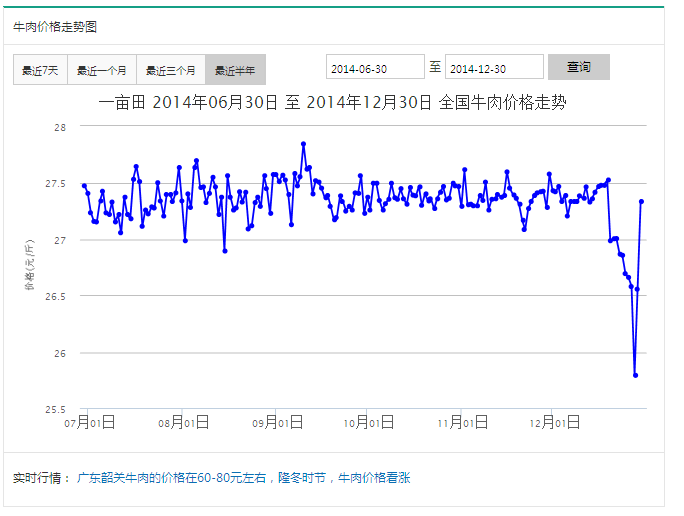Click the last data point on the line

pos(641,201)
